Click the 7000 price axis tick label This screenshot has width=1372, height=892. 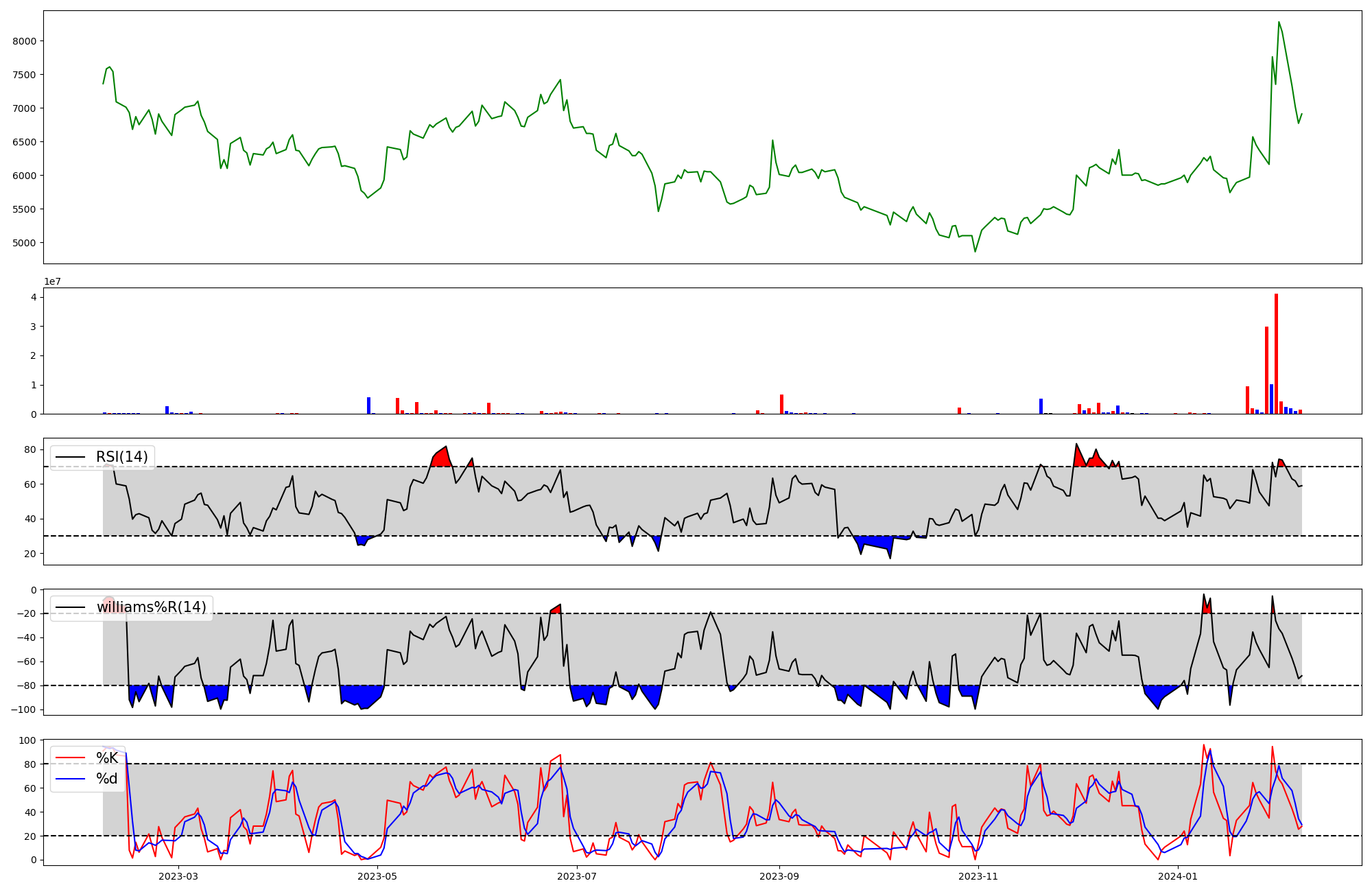[24, 108]
